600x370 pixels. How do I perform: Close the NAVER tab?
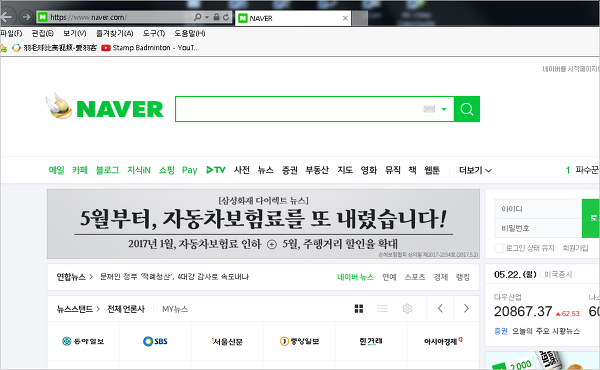click(x=345, y=18)
